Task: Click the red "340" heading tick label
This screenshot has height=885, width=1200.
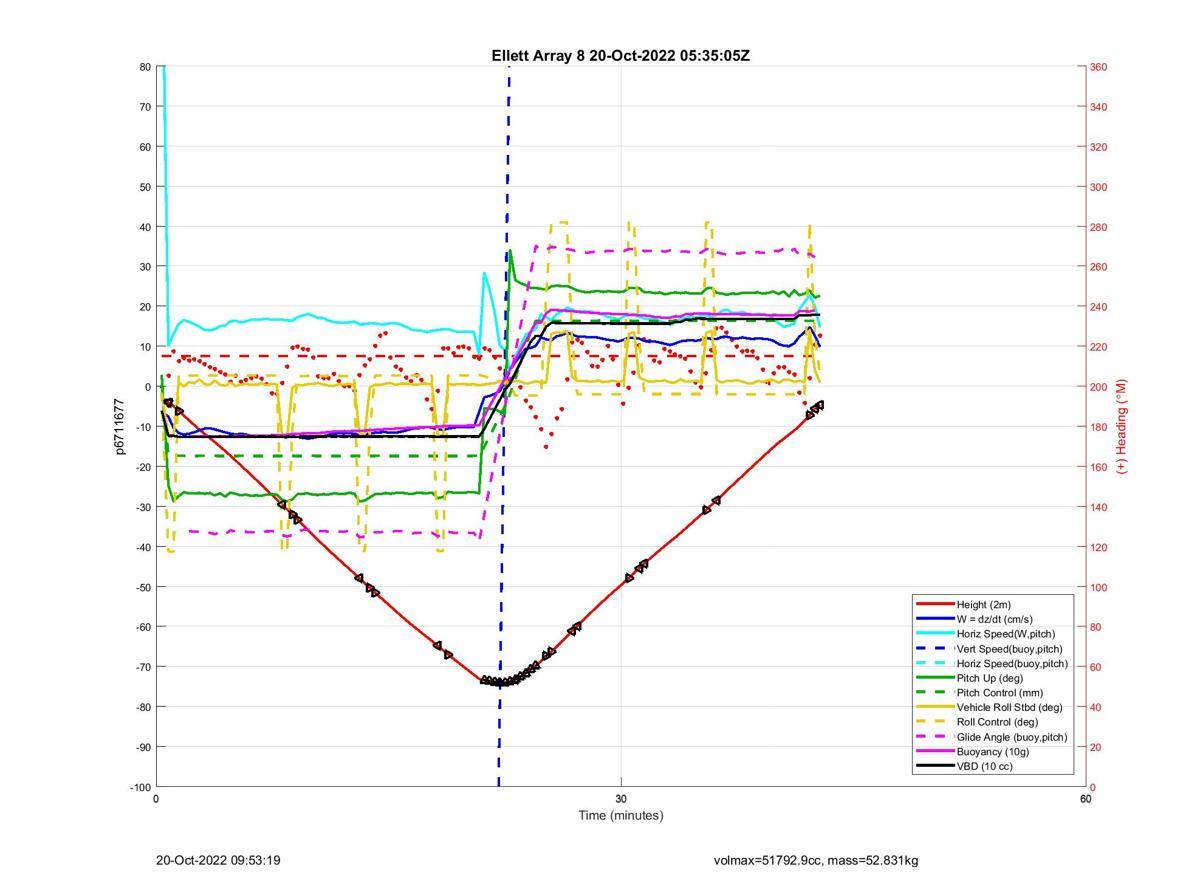Action: (1098, 107)
